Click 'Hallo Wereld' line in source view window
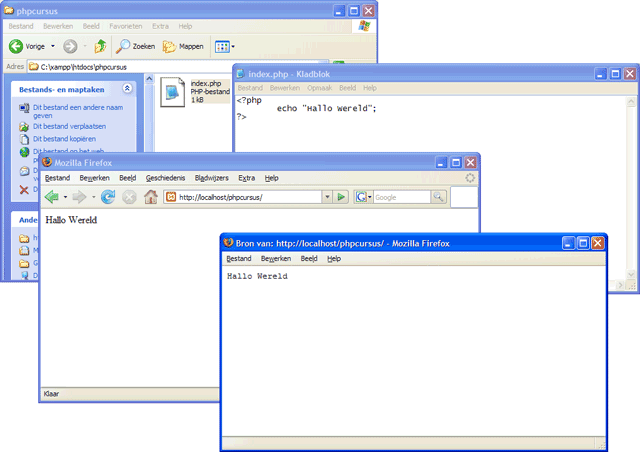 pos(257,276)
